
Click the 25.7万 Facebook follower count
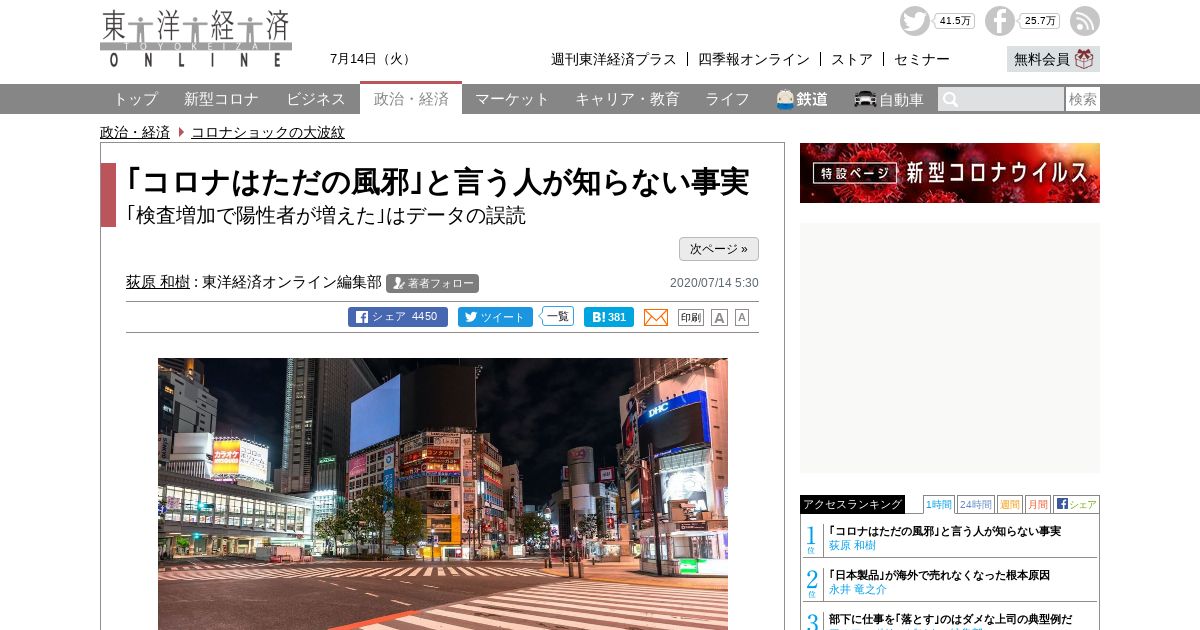coord(1040,21)
